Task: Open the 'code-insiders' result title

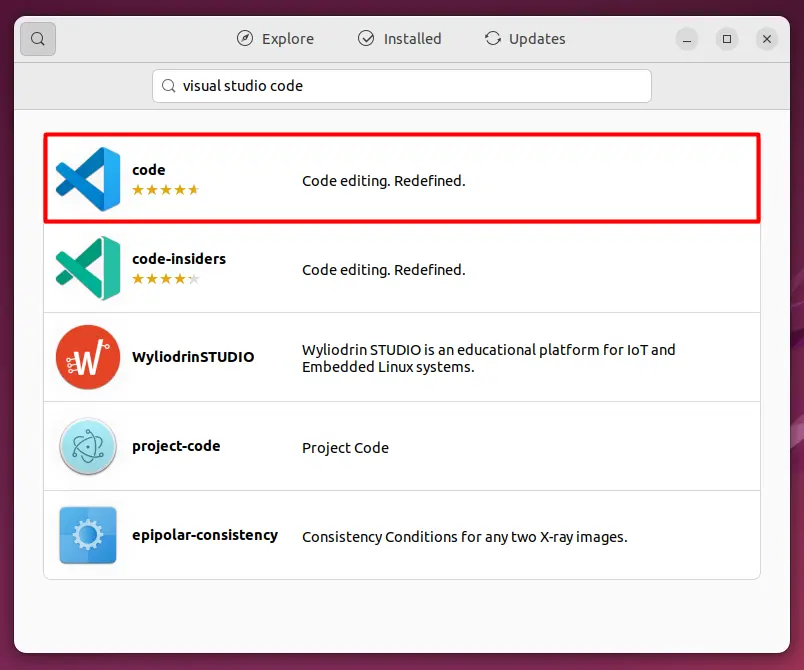Action: click(x=179, y=259)
